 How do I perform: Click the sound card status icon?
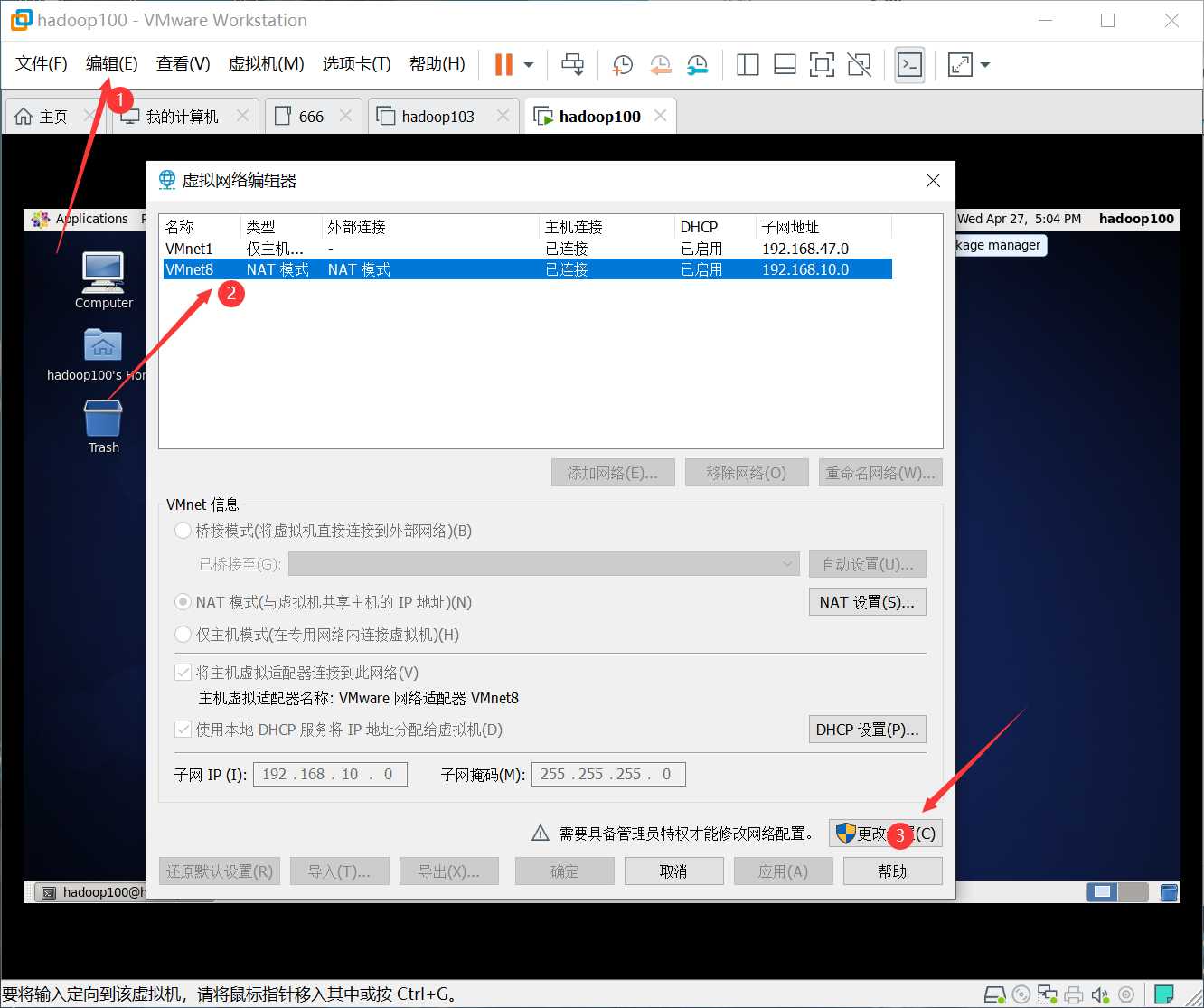(1100, 995)
